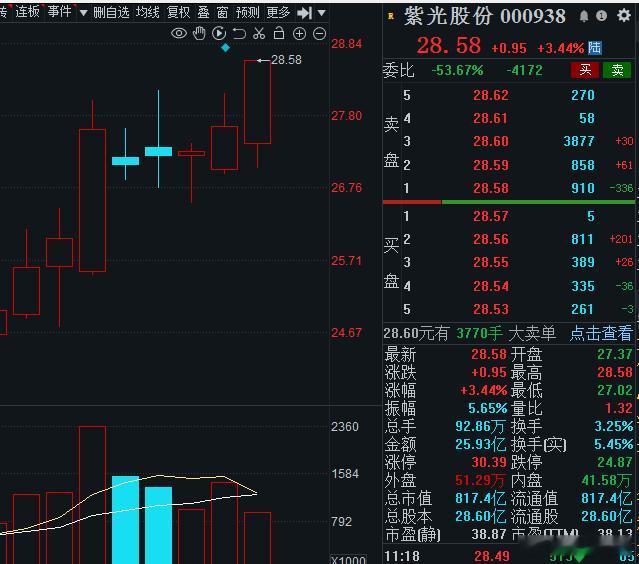Select buy level 1 price 28.57

tap(491, 216)
